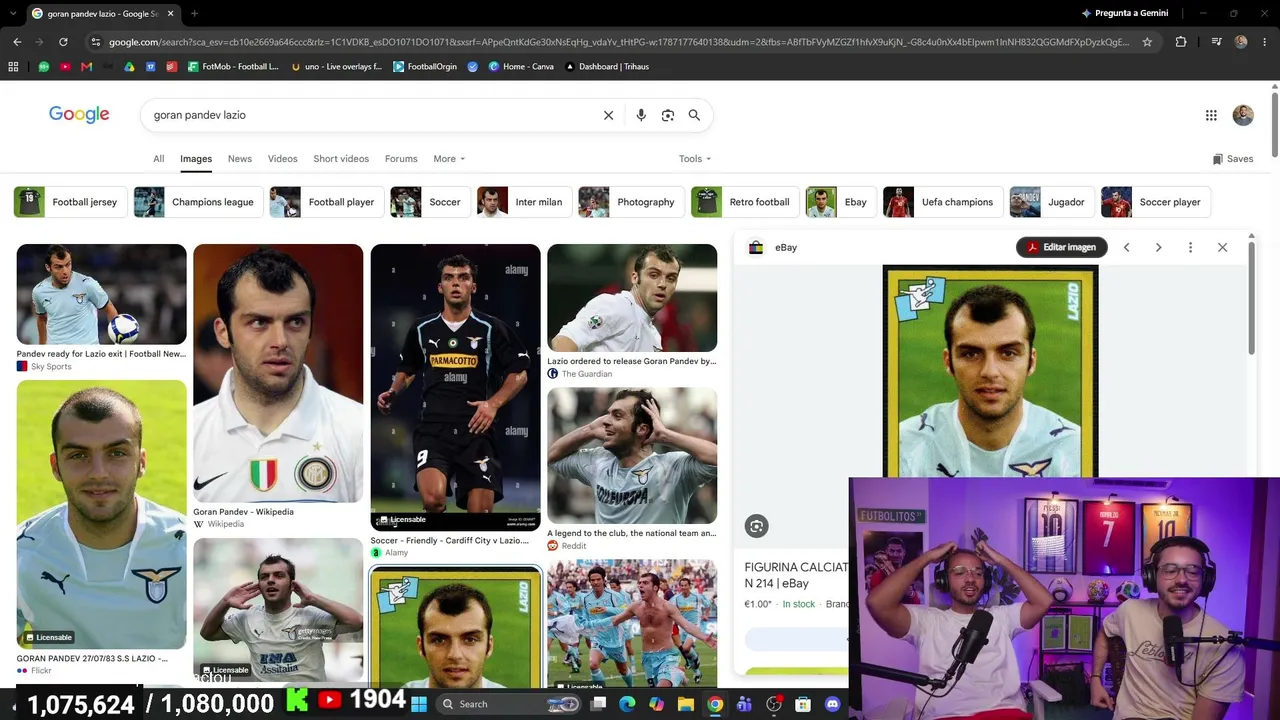Expand the Tools dropdown
1280x720 pixels.
coord(695,159)
